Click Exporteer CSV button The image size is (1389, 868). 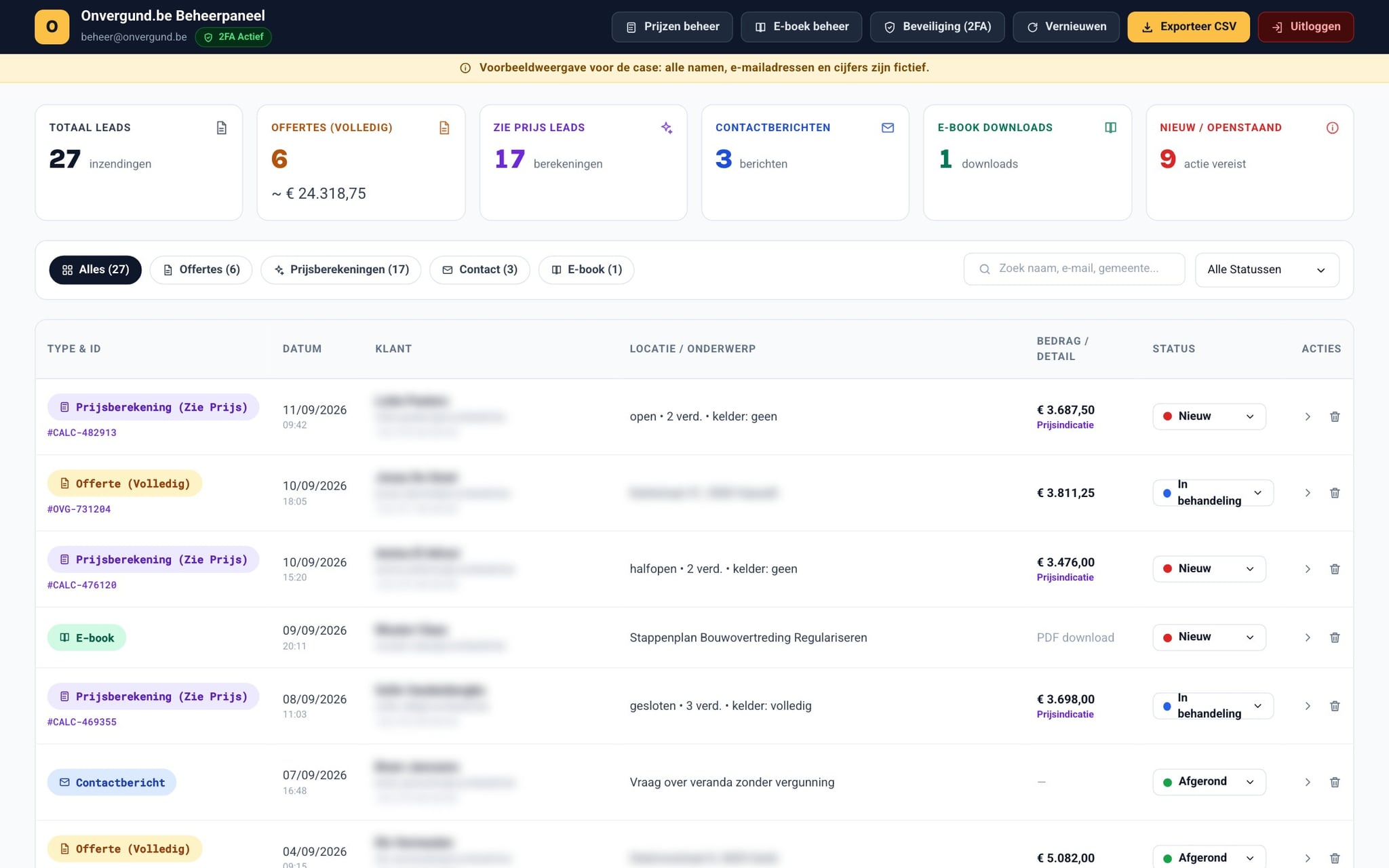pyautogui.click(x=1189, y=27)
